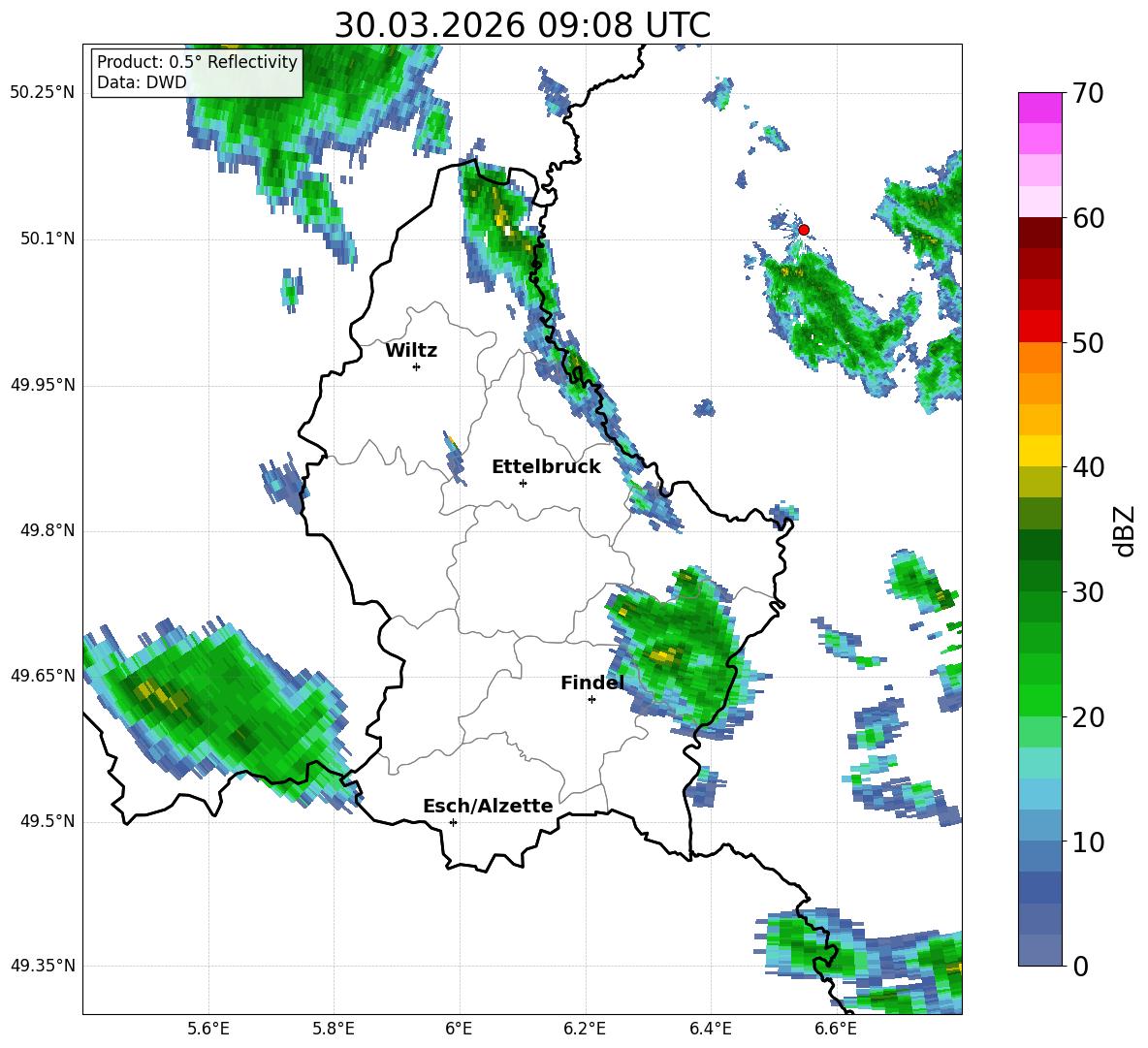
Task: Click the 30 tick on the colorbar
Action: (1087, 592)
